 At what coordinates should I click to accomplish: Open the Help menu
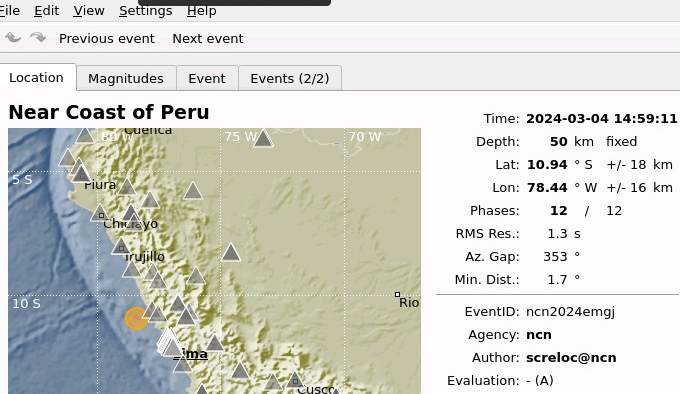pos(202,10)
